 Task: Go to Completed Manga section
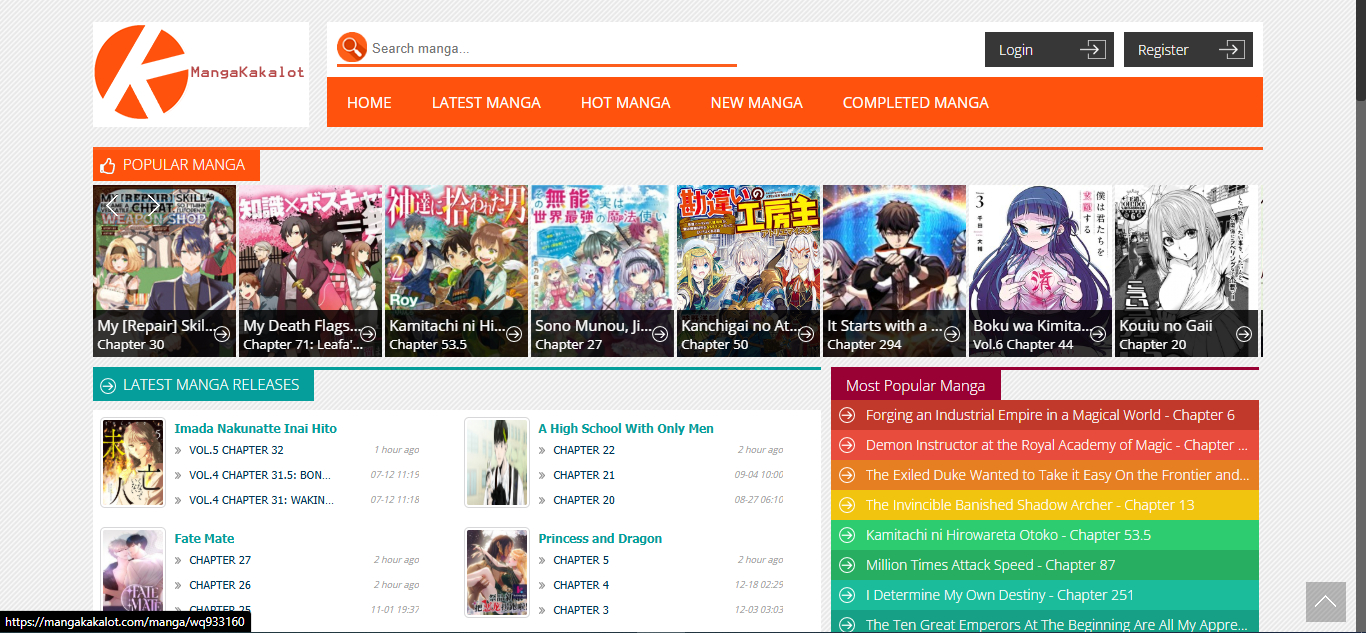pos(915,102)
